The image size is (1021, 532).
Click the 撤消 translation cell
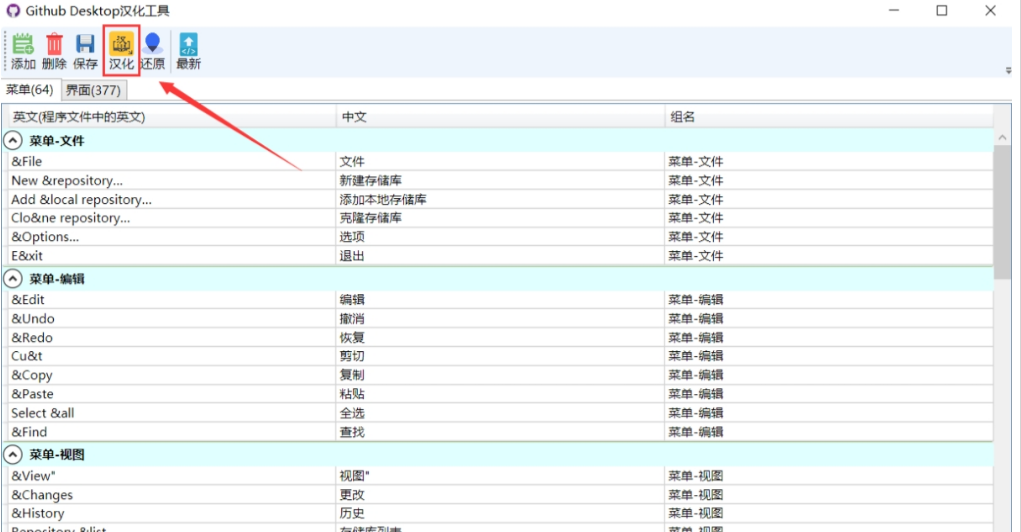[x=500, y=318]
